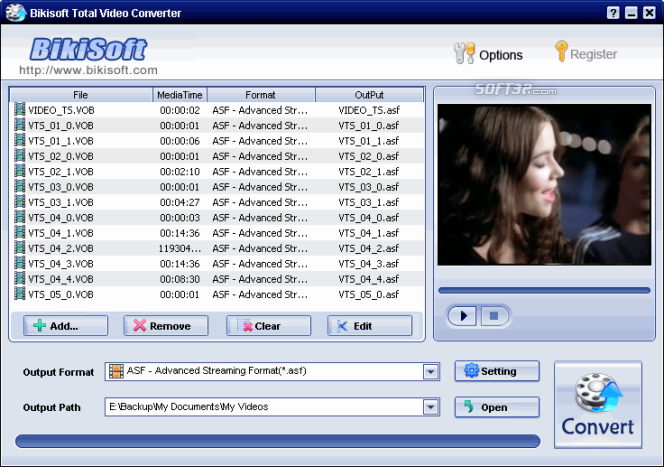The image size is (664, 467).
Task: Remove the selected file
Action: (166, 326)
